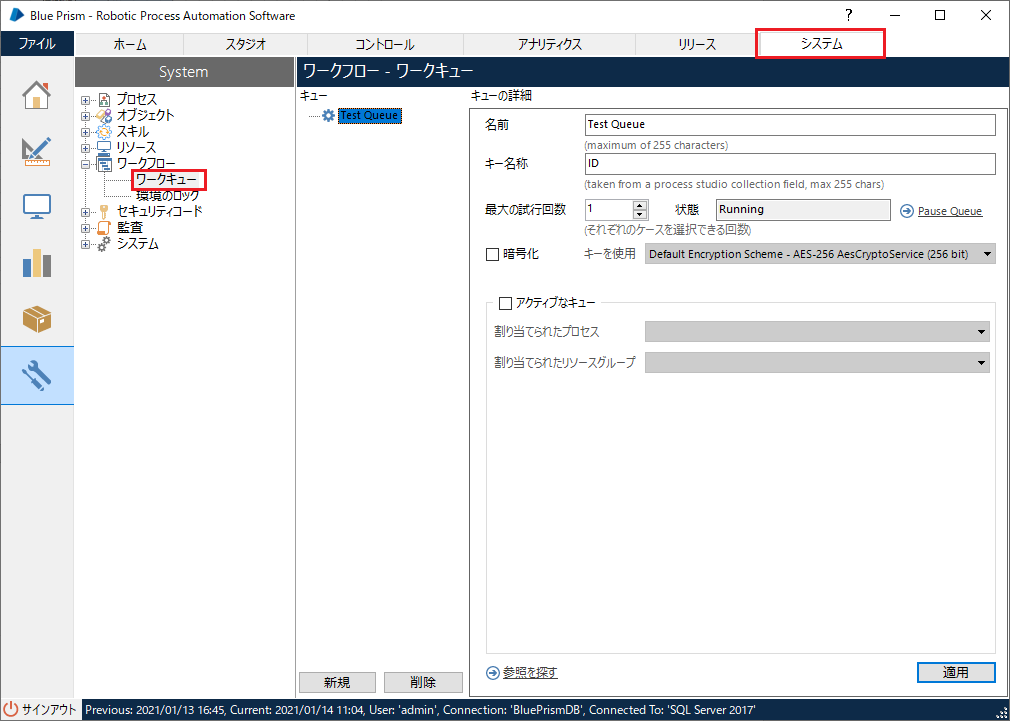Click the サインアウト button label

pos(50,709)
